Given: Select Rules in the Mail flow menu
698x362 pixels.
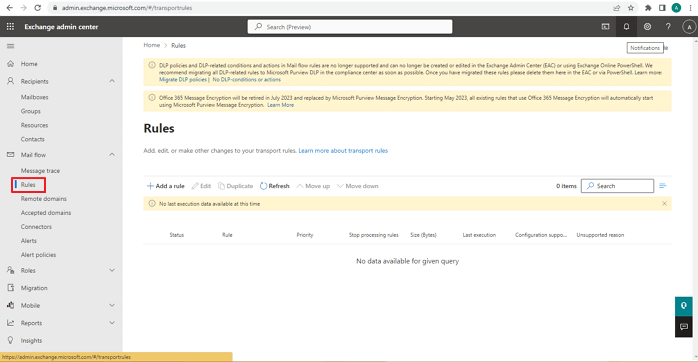Looking at the screenshot, I should [x=28, y=185].
